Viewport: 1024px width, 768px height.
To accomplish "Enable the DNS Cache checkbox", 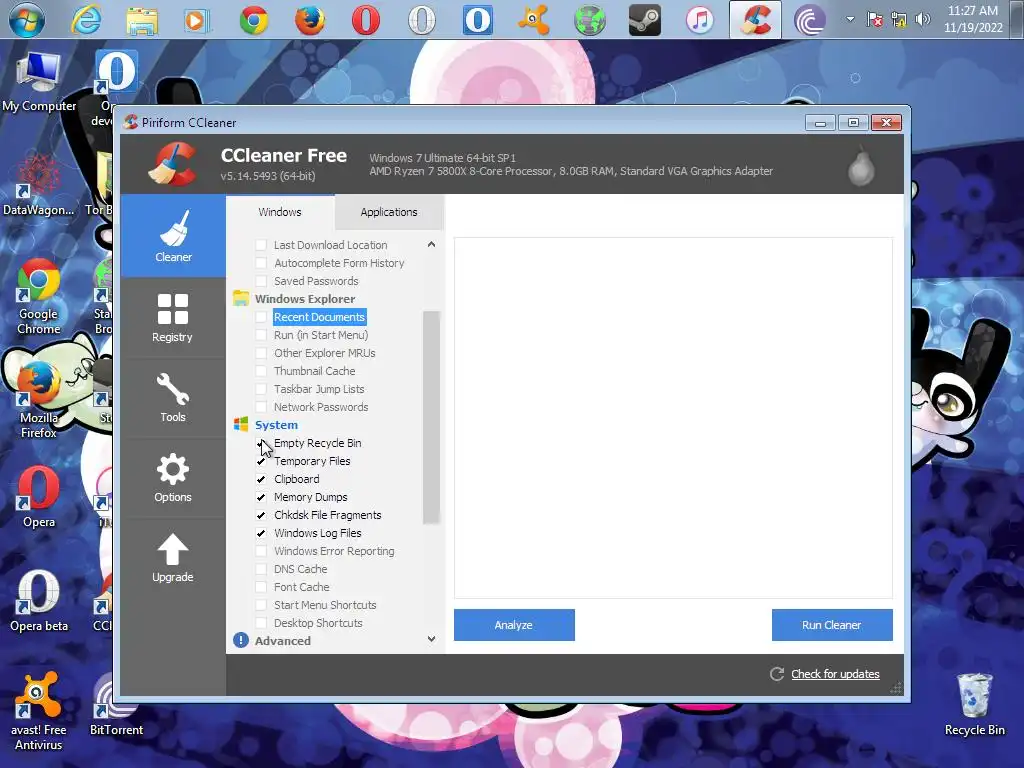I will pyautogui.click(x=261, y=569).
